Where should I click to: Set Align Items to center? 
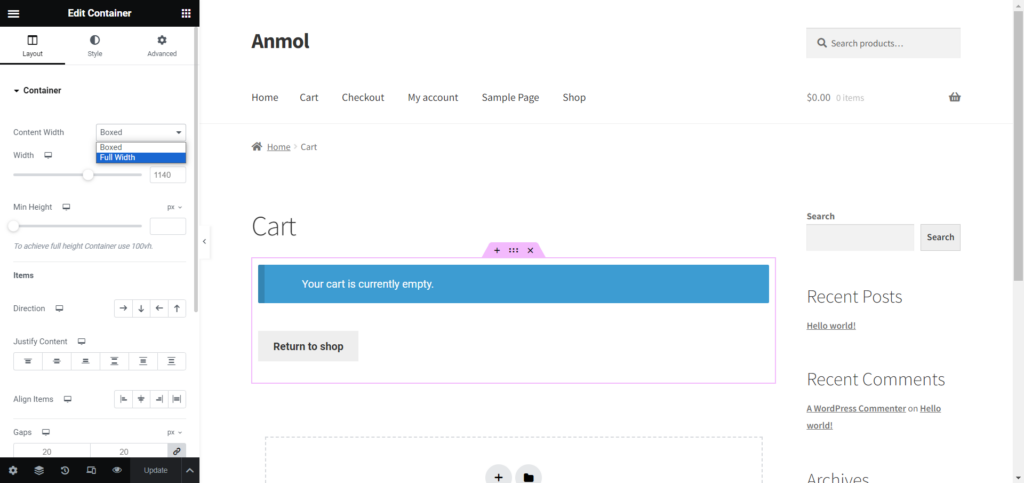tap(141, 399)
